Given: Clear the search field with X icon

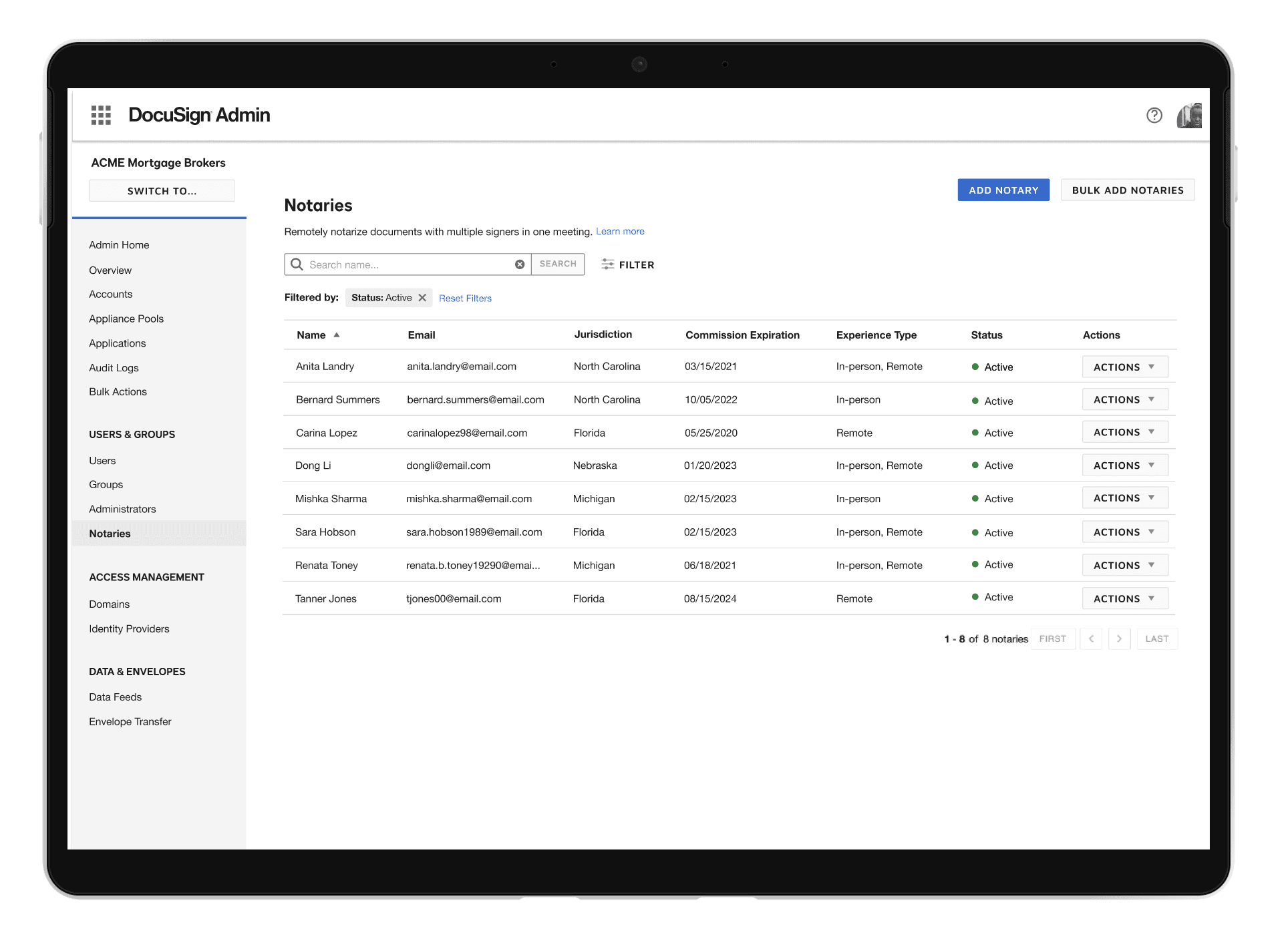Looking at the screenshot, I should pos(519,264).
